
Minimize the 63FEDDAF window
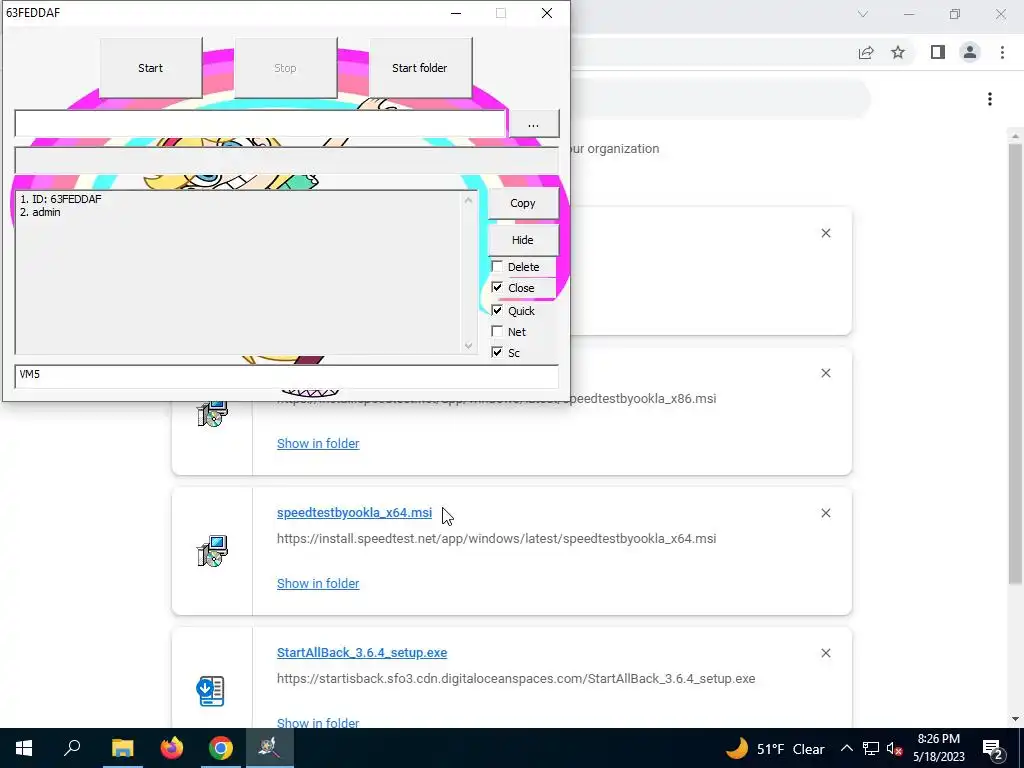coord(456,13)
